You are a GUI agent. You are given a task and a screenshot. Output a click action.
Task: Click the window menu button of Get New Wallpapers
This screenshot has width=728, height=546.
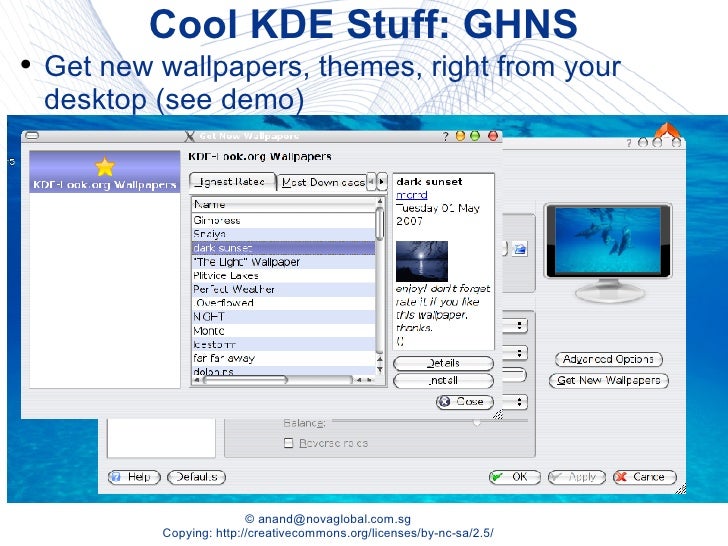tap(32, 136)
